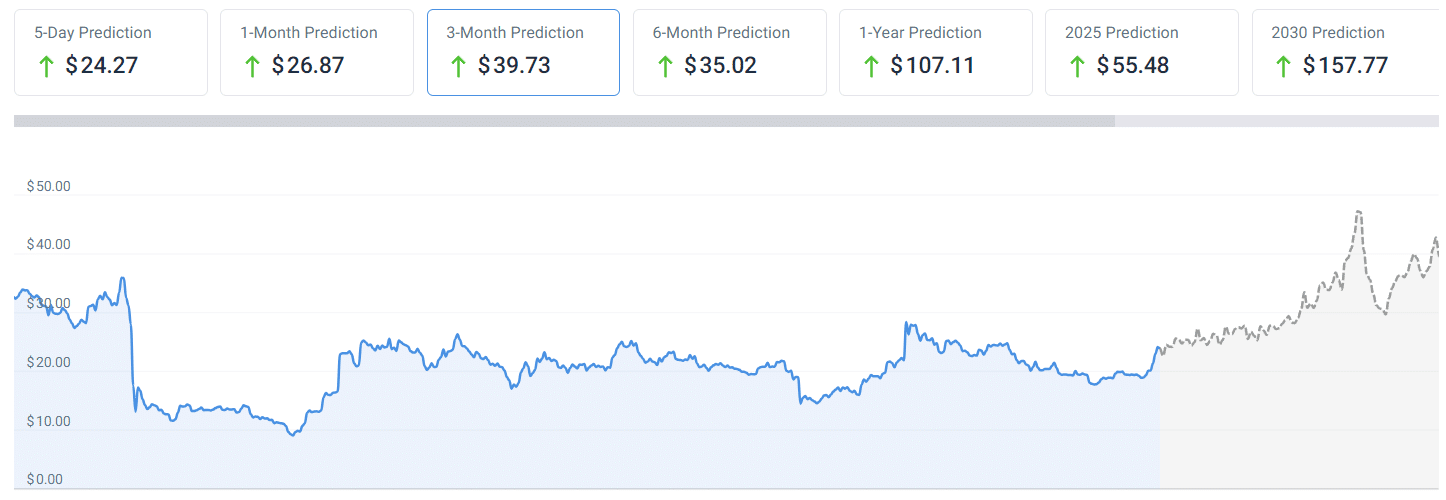The width and height of the screenshot is (1446, 500).
Task: Switch to the 1-Month Prediction tab
Action: tap(316, 52)
